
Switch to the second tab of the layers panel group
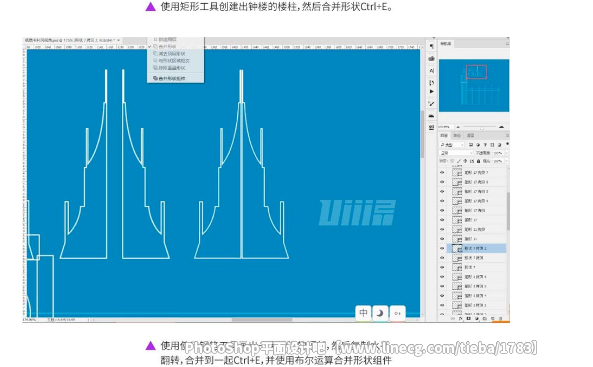click(x=457, y=135)
